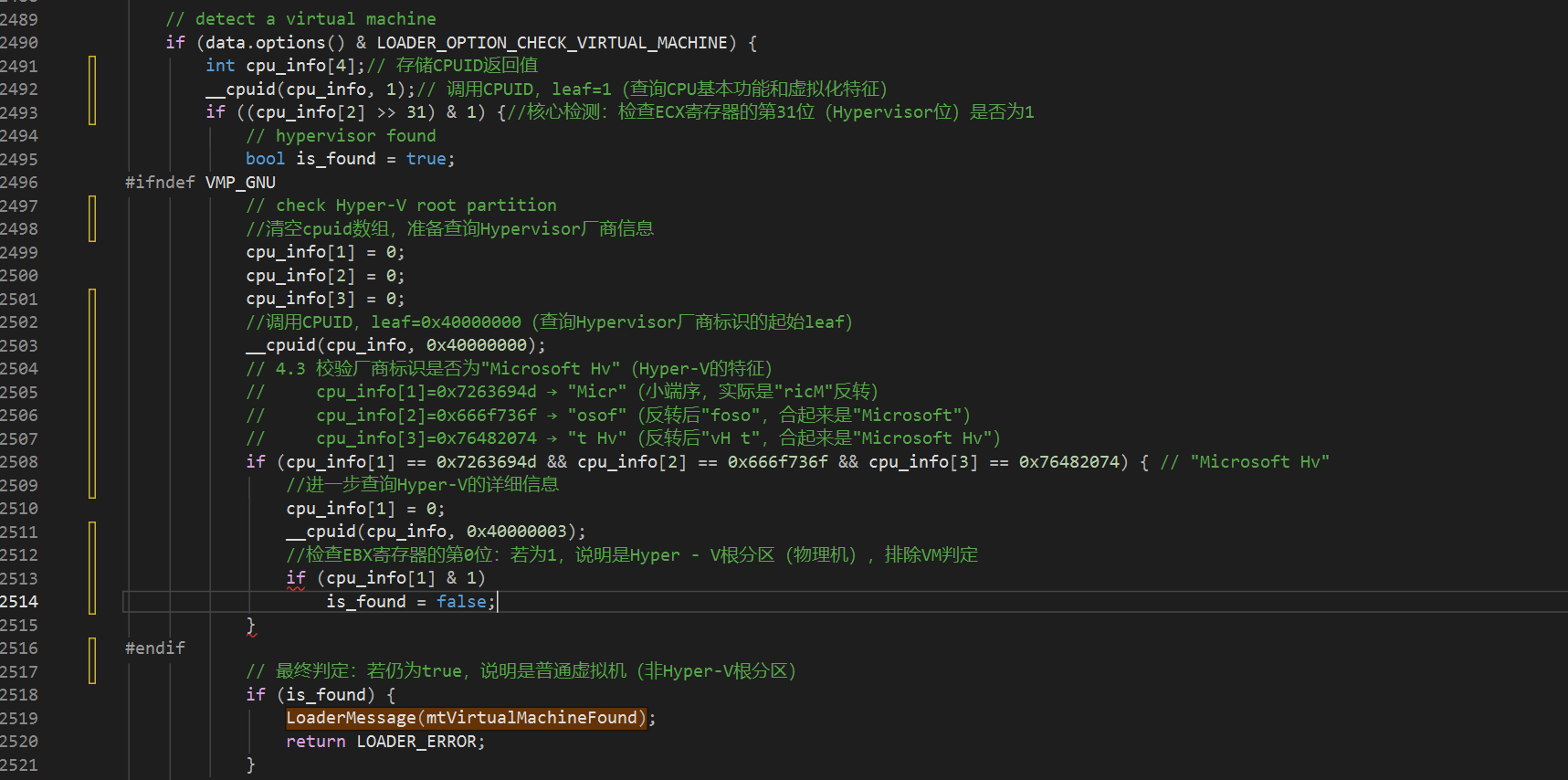Click the closing brace on line 2515

coord(251,625)
